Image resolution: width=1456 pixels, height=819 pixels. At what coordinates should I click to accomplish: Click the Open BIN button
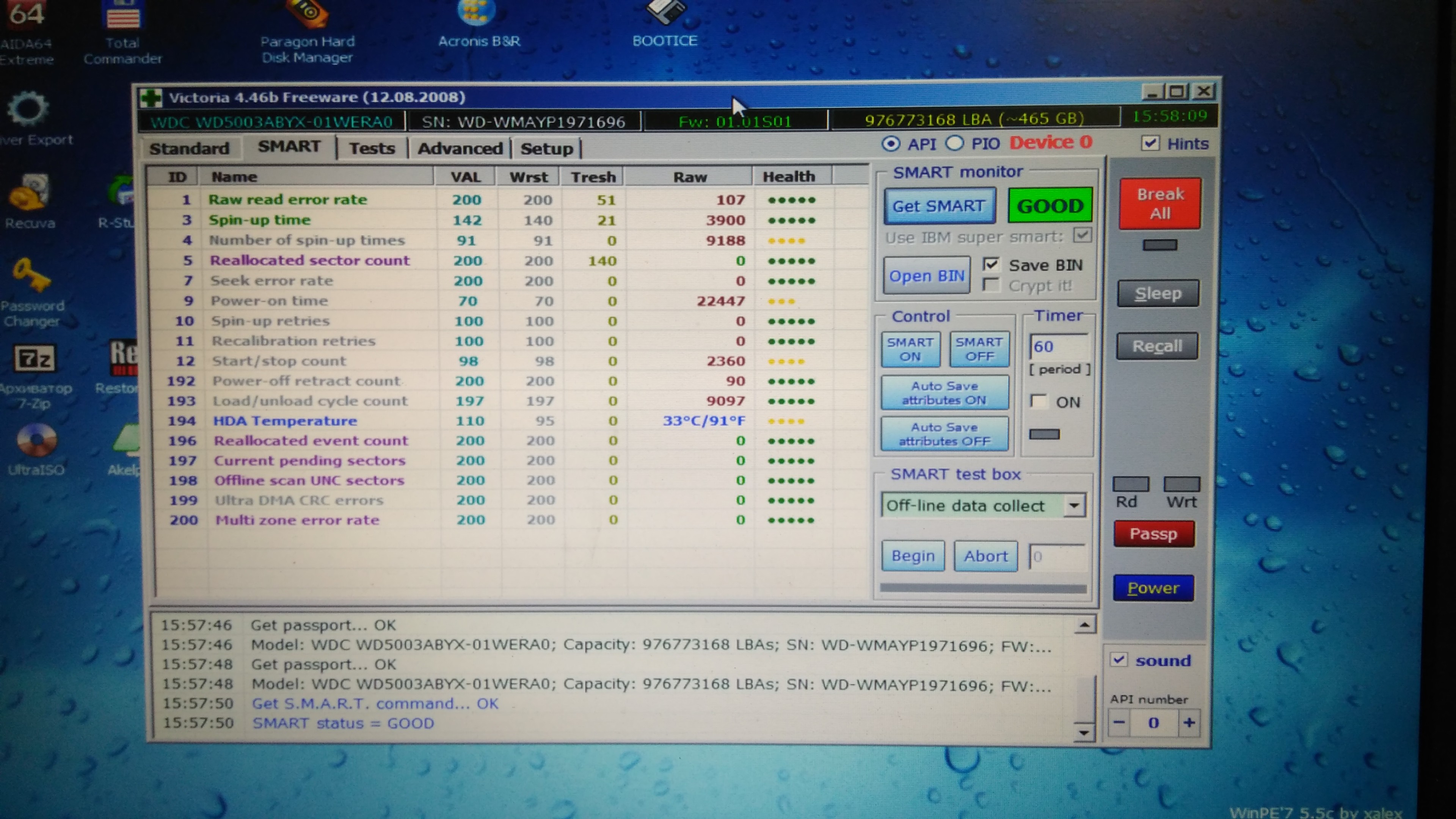click(926, 276)
